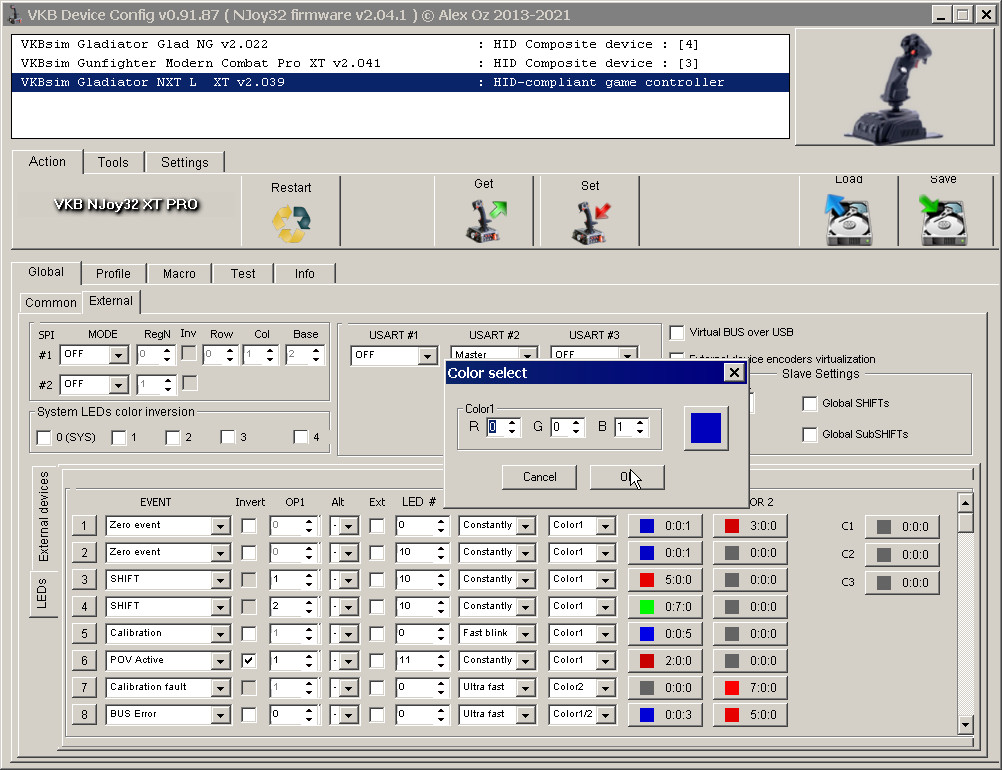Click the Set joystick icon

point(590,222)
